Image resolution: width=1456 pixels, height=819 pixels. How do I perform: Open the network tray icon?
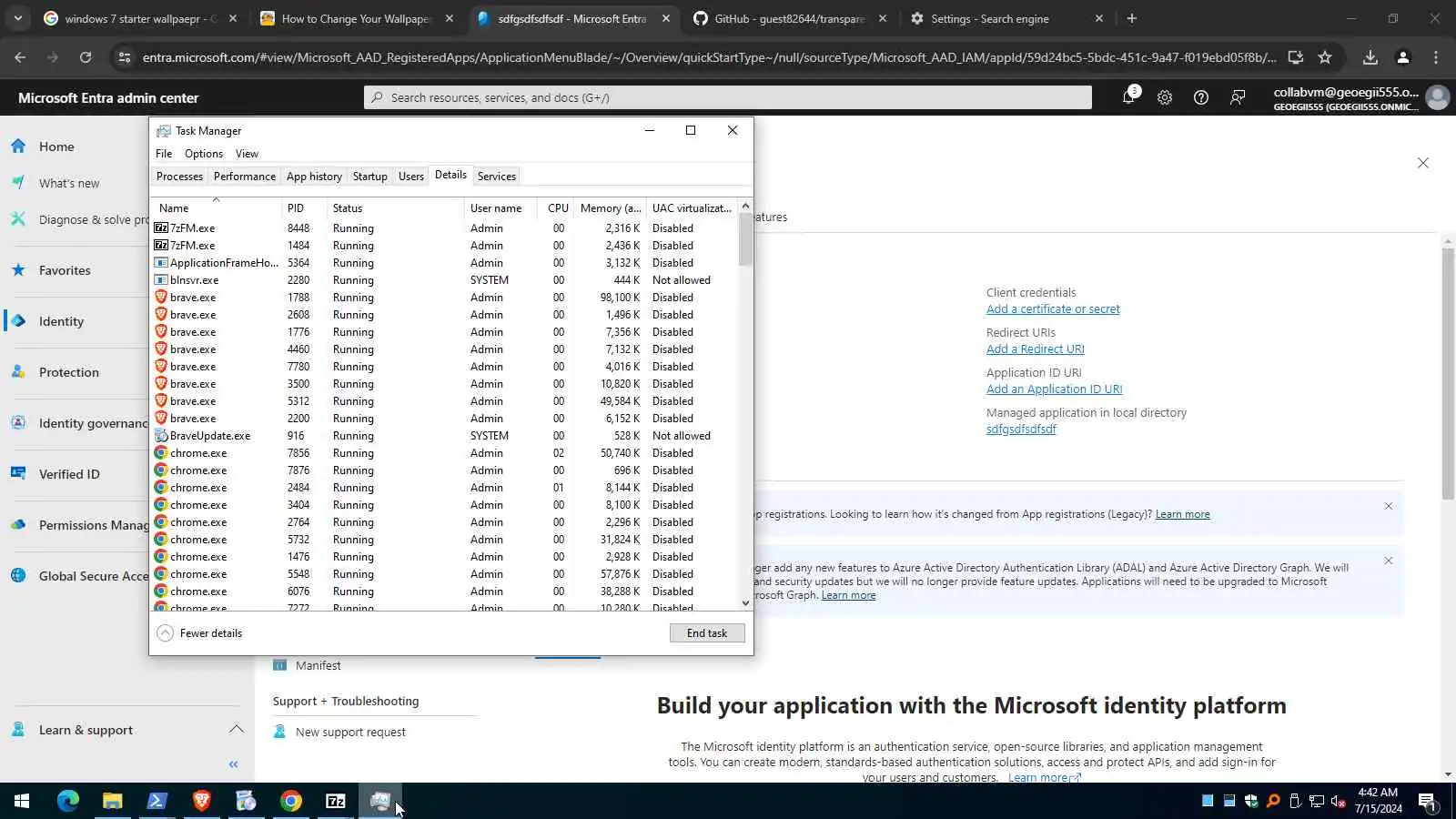[1317, 801]
